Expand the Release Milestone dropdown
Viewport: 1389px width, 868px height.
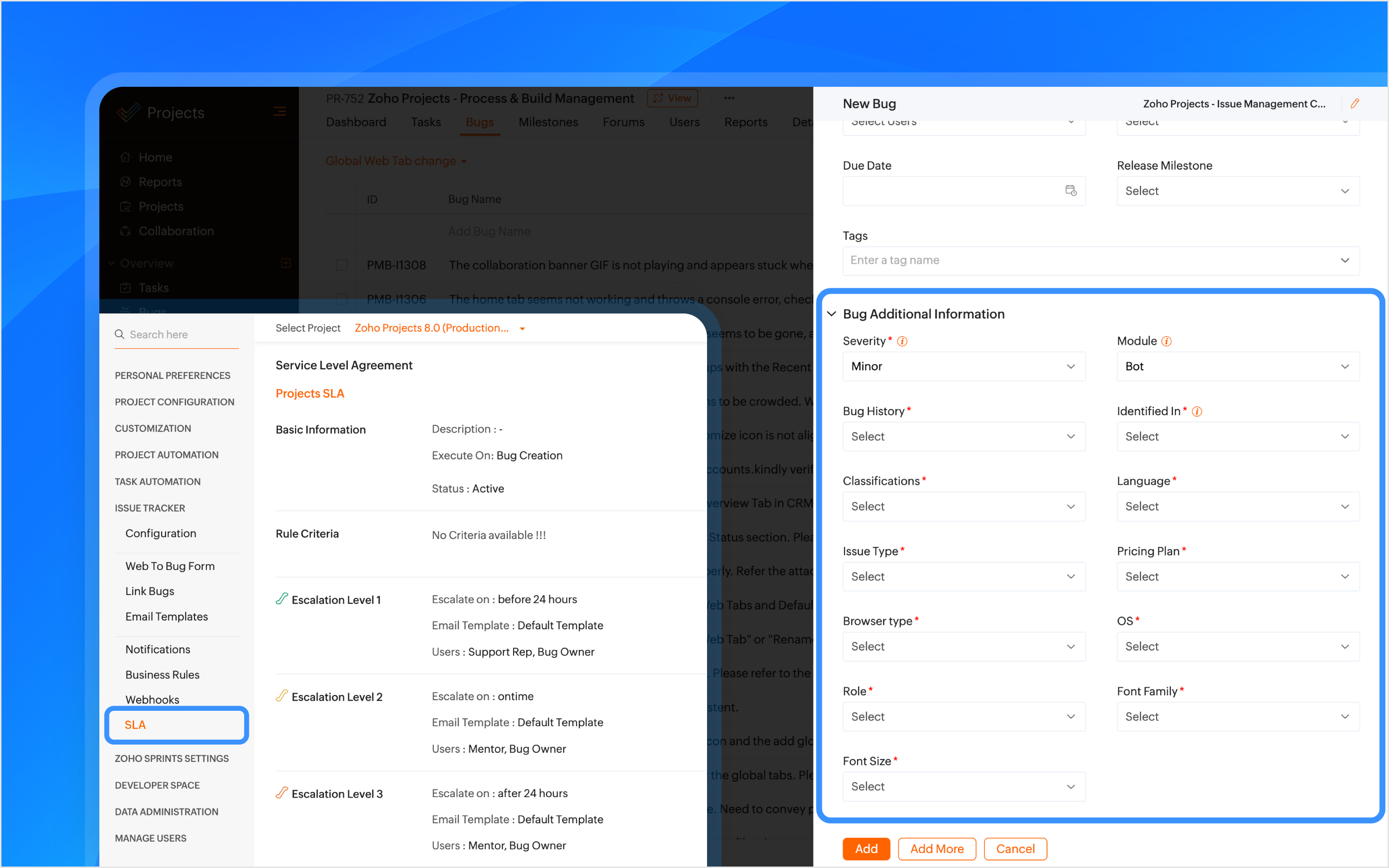tap(1238, 191)
